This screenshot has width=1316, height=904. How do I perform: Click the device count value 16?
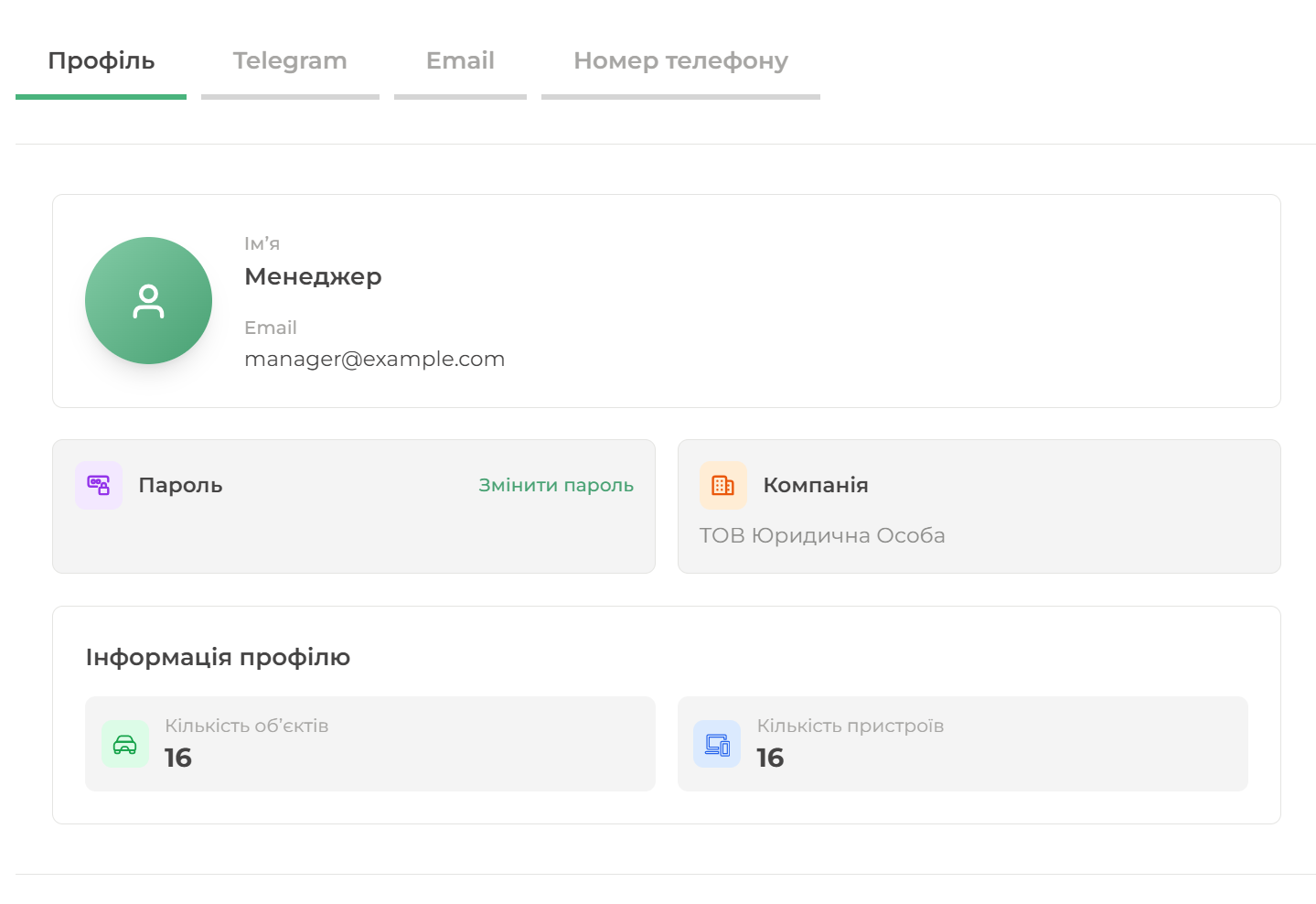pos(770,758)
